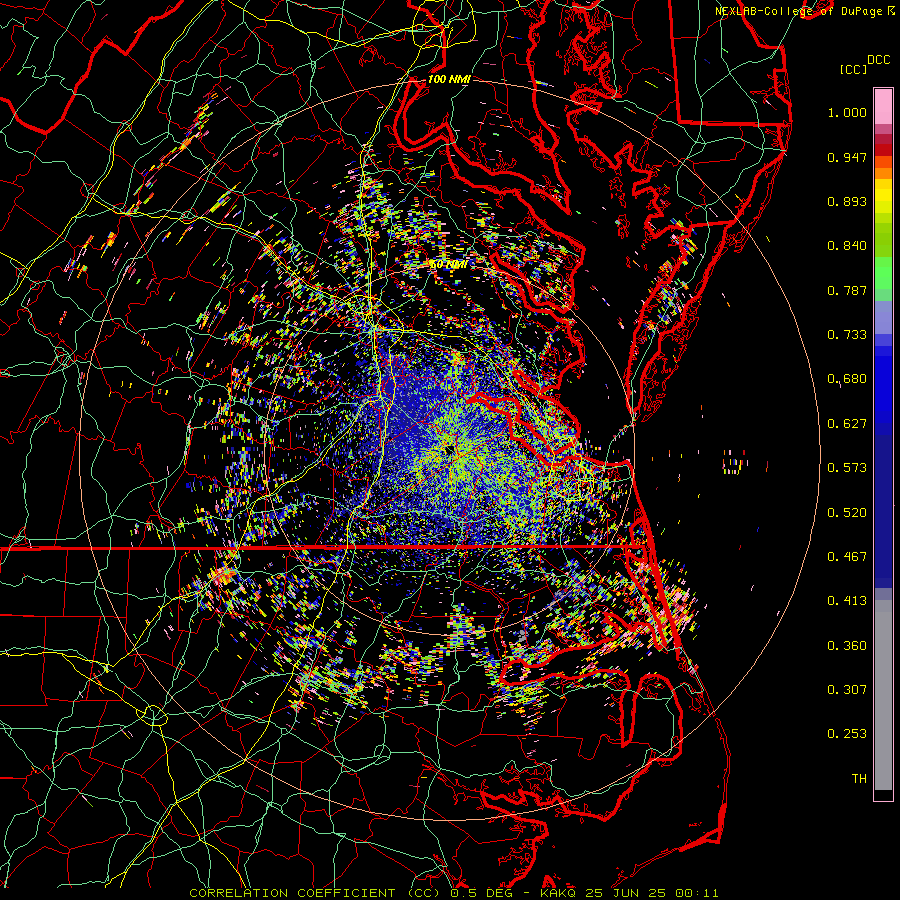900x900 pixels.
Task: Select the 0.680 scale value
Action: tap(847, 379)
